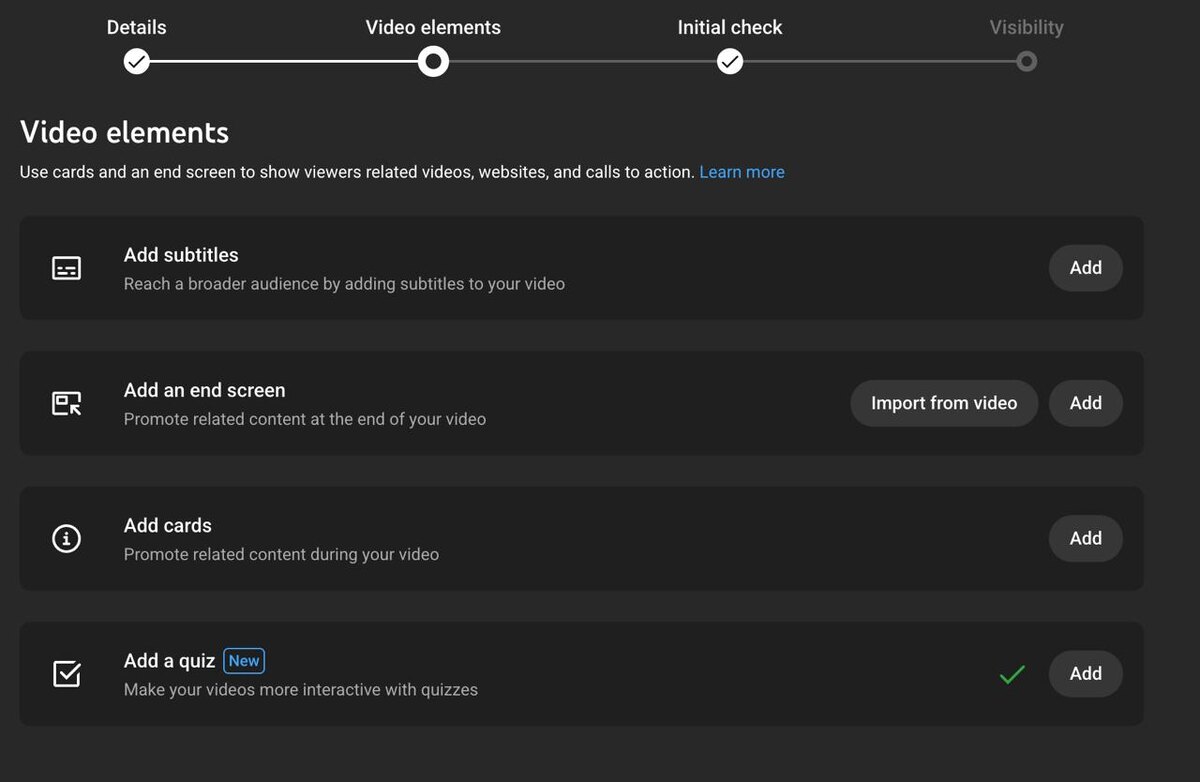Jump to the Visibility step label
This screenshot has height=782, width=1200.
coord(1026,27)
